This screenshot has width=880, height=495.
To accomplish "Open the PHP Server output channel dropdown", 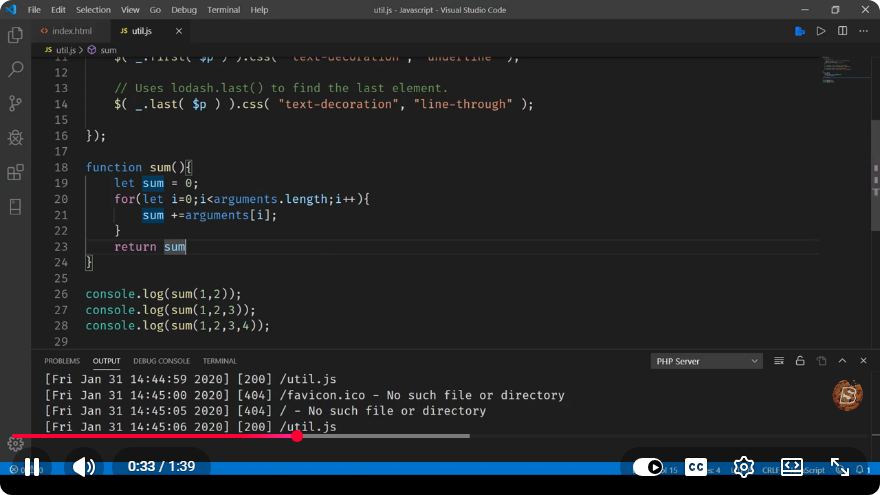I will coord(706,361).
